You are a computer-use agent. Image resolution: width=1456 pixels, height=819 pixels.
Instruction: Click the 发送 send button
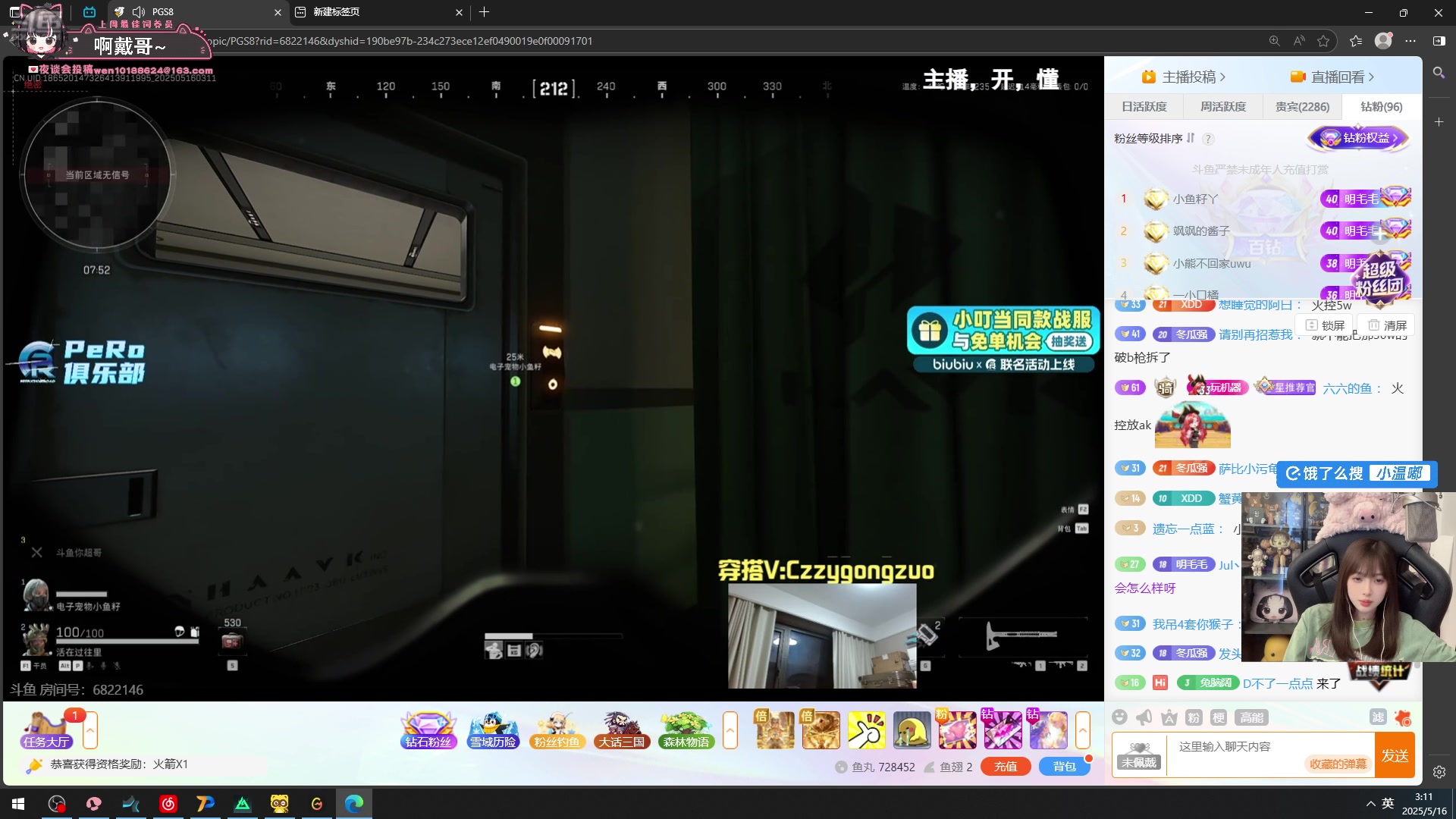point(1395,755)
